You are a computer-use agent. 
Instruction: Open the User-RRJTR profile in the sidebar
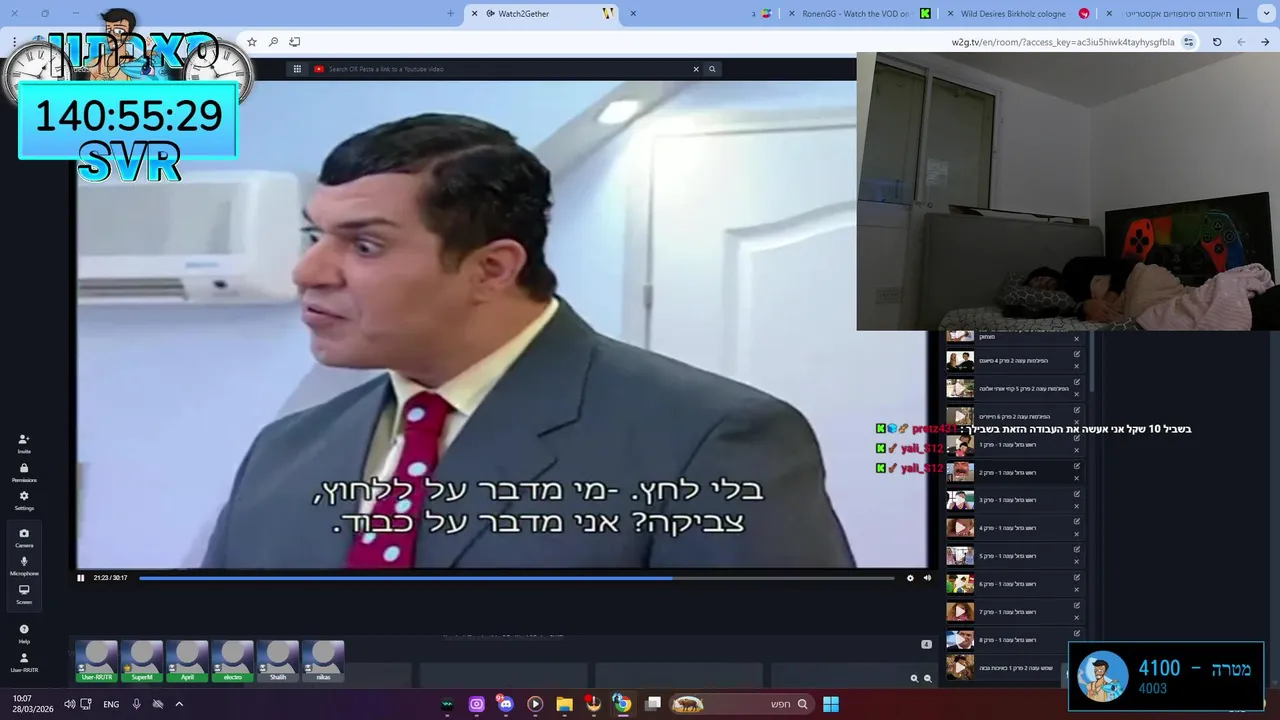(x=24, y=662)
